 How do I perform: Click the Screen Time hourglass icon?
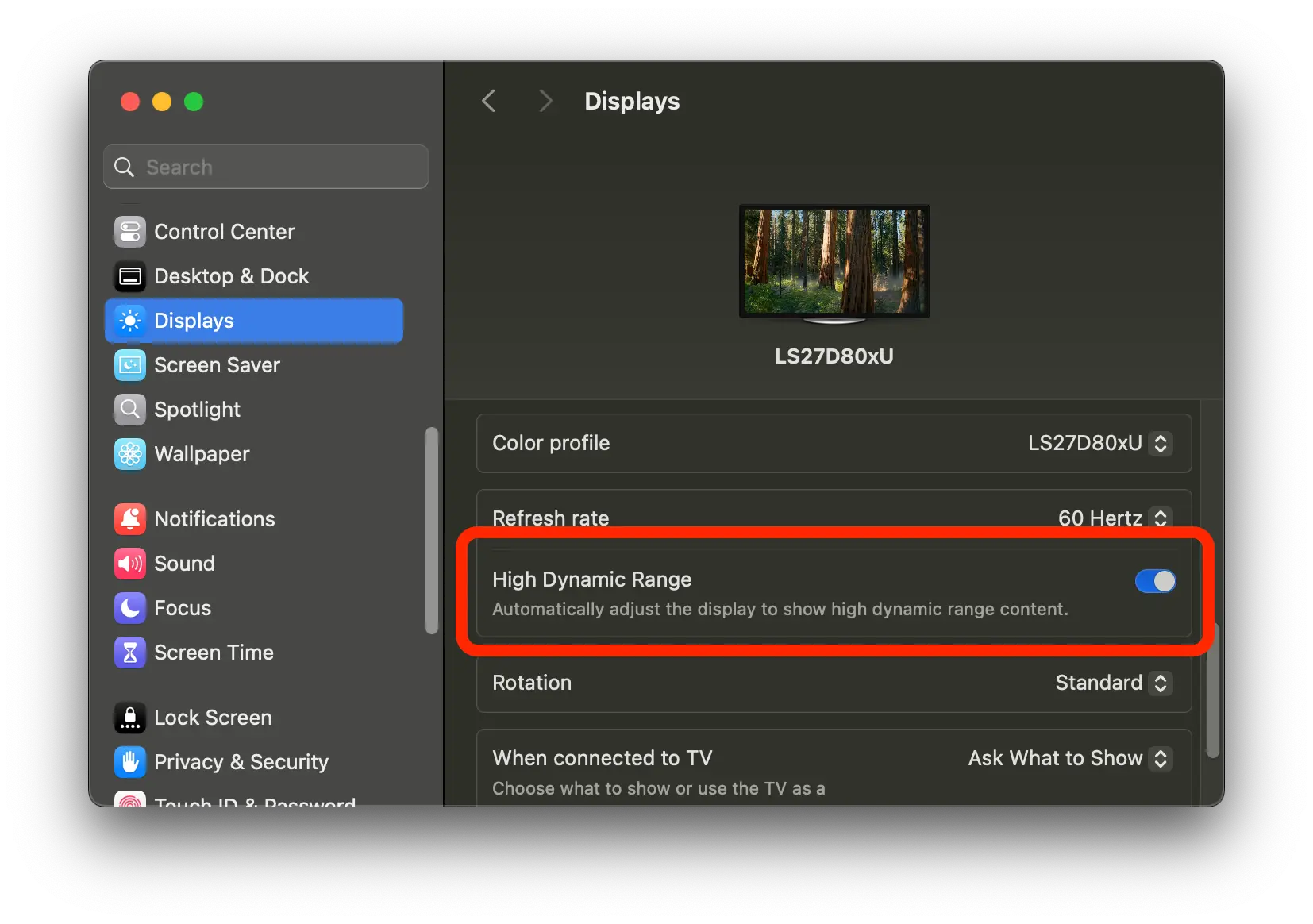(x=130, y=653)
